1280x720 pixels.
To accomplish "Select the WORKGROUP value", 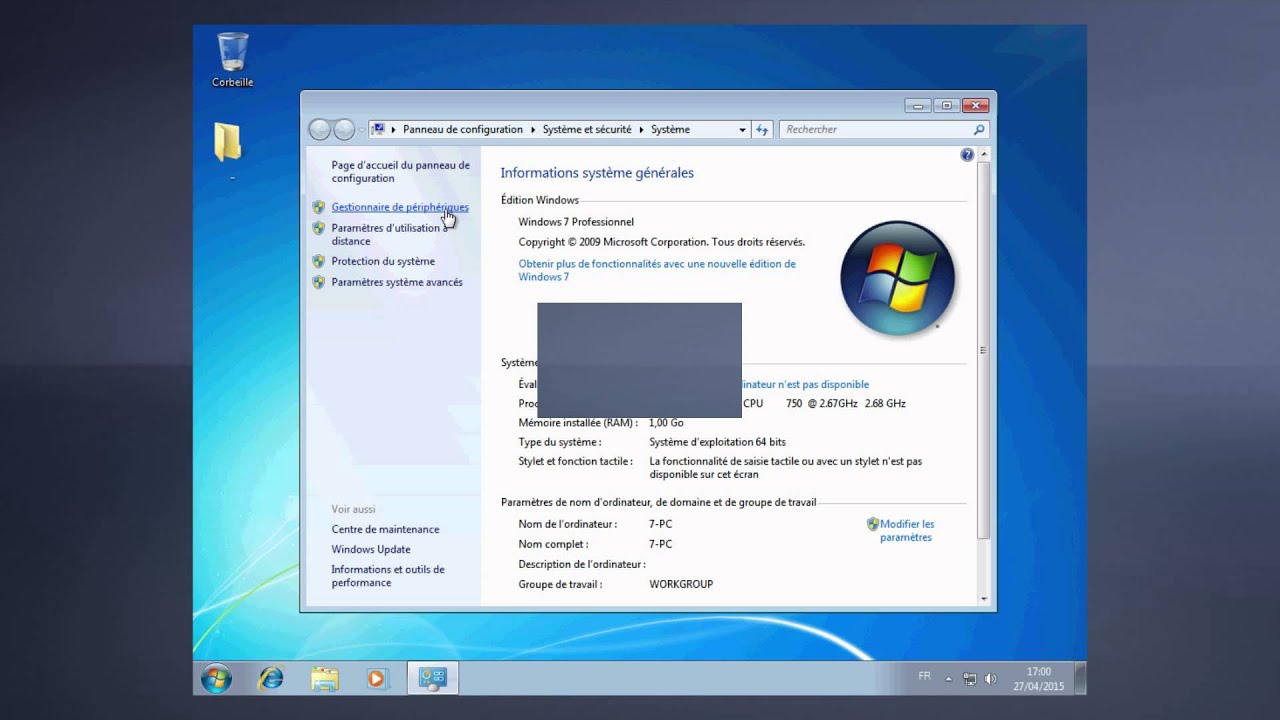I will click(x=681, y=584).
